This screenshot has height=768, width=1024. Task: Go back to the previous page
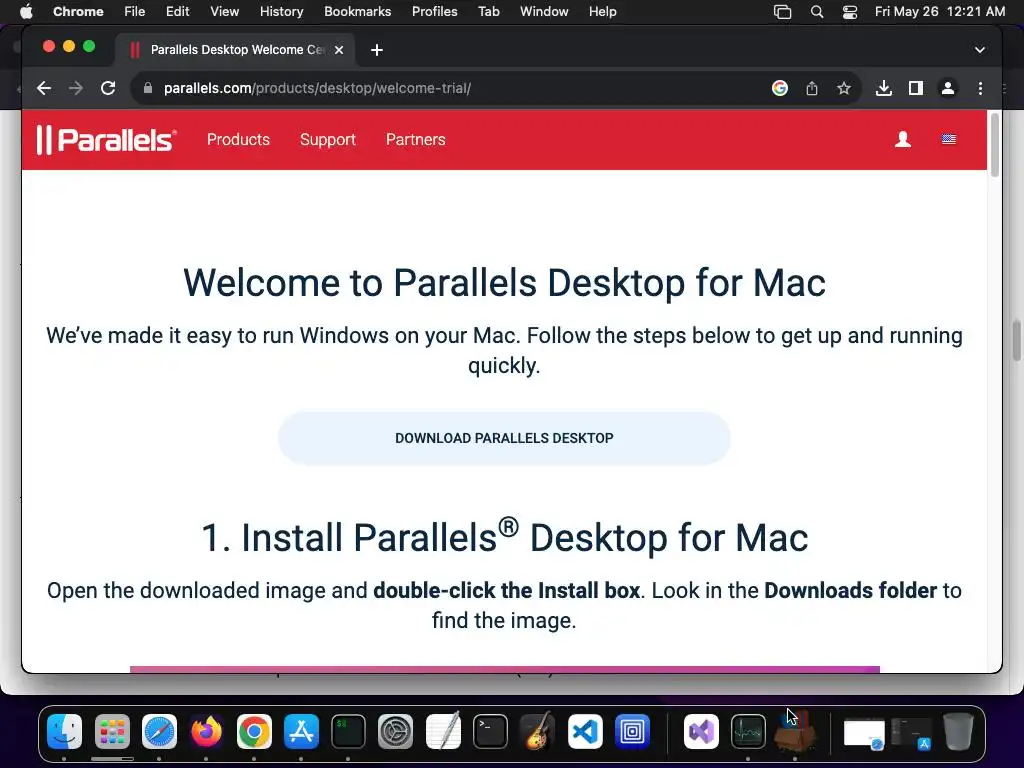tap(44, 88)
